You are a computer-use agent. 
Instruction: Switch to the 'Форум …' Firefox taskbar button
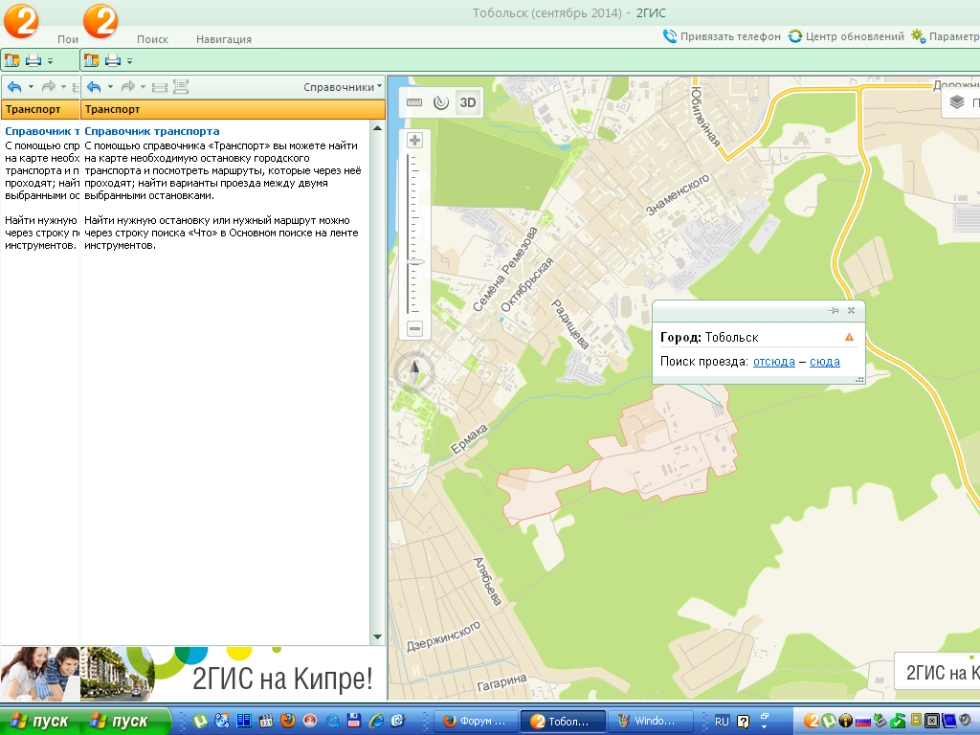(475, 721)
